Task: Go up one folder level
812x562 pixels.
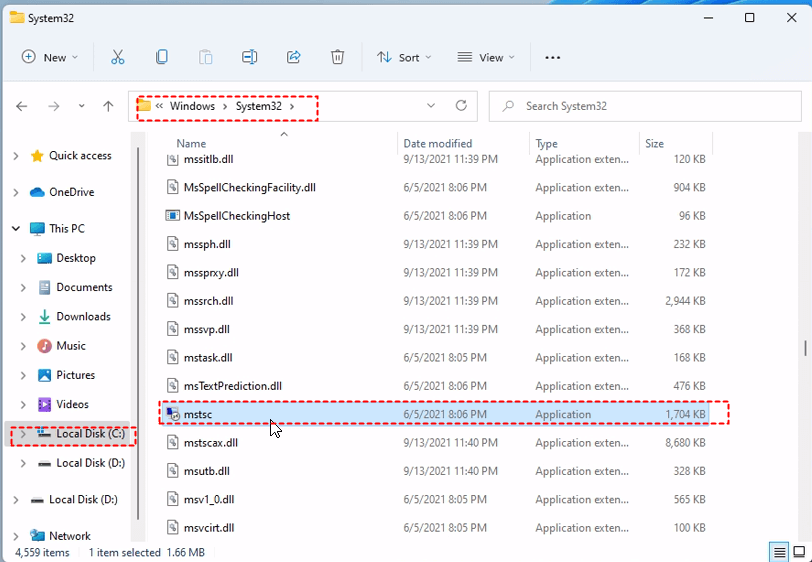Action: click(x=108, y=106)
